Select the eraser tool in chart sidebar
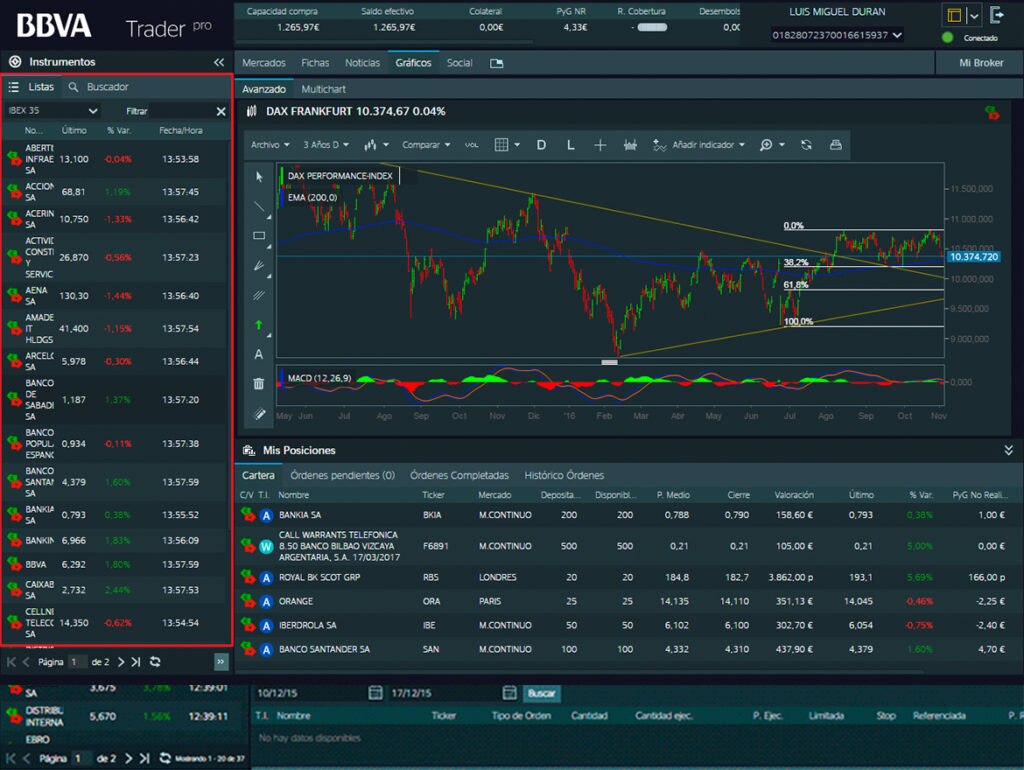1024x770 pixels. (259, 413)
